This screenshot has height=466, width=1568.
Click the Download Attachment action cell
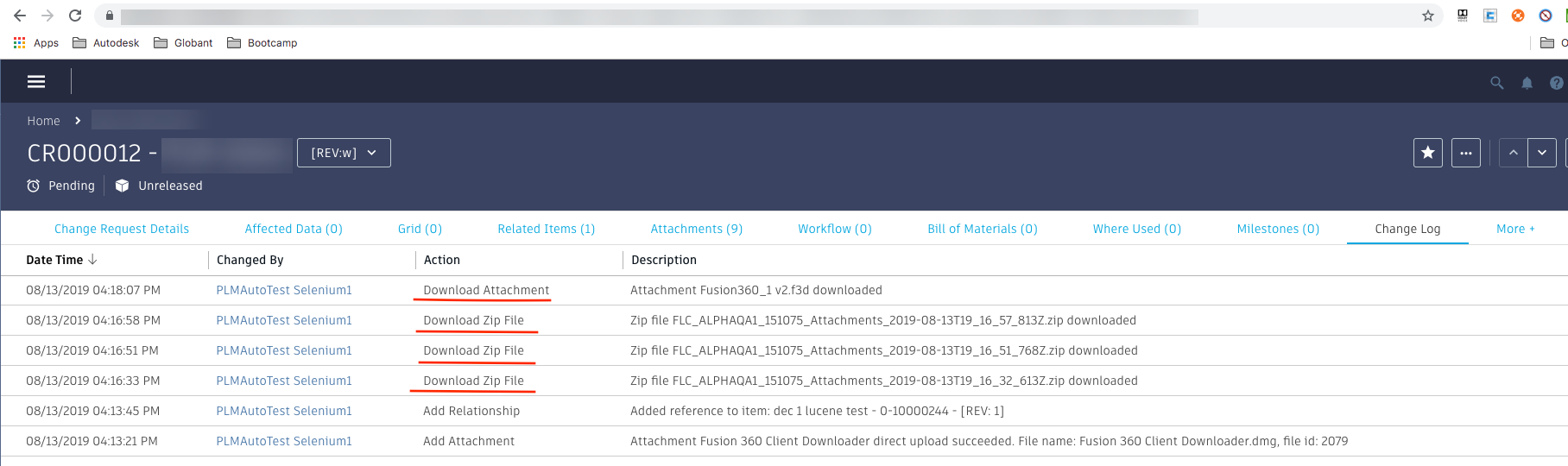(486, 290)
